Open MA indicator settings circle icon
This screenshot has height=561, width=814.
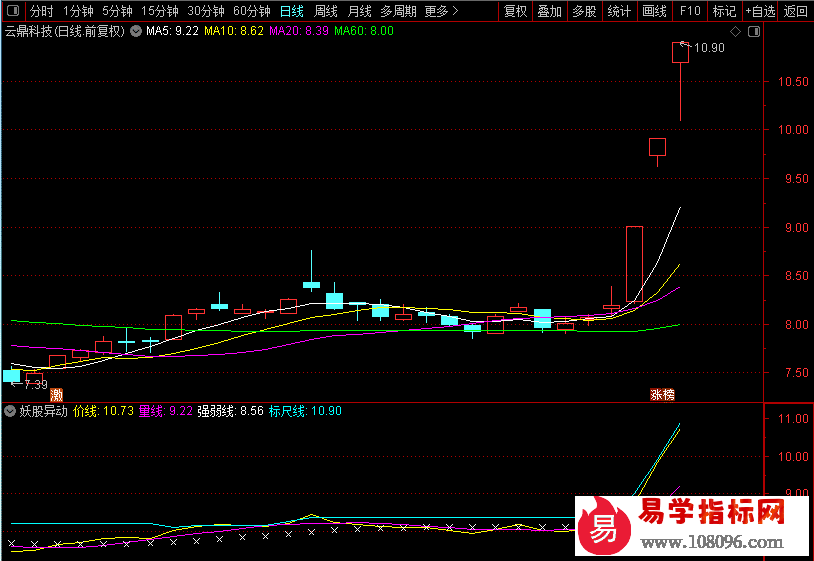[136, 31]
